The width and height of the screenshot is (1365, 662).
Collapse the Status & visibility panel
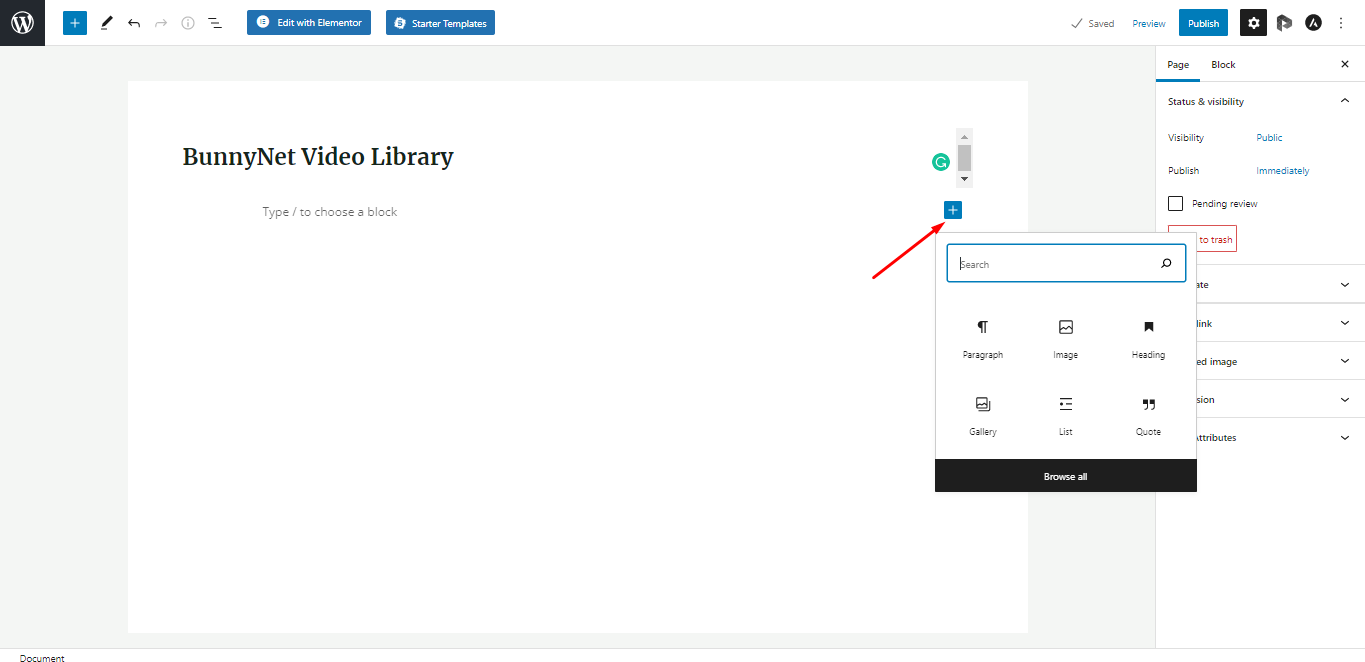(1344, 101)
